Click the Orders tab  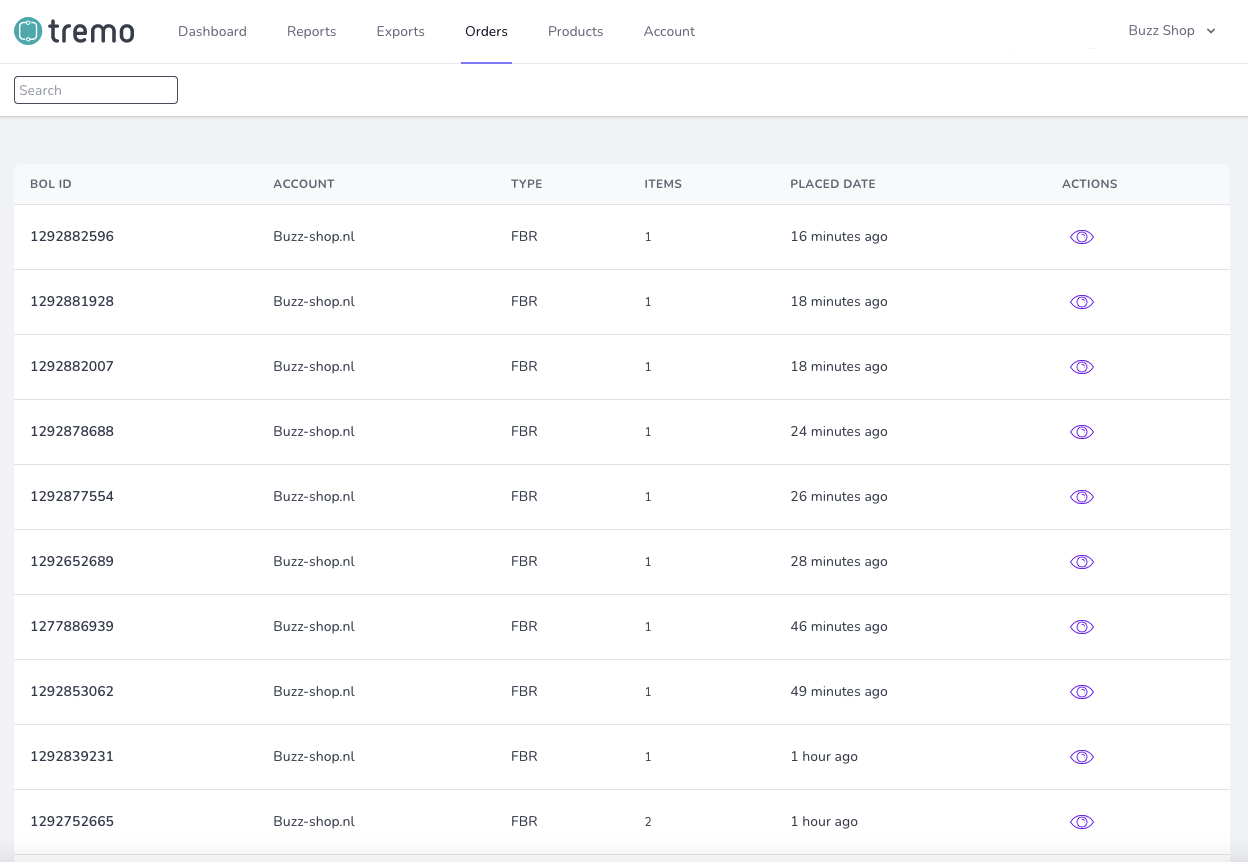(x=486, y=31)
